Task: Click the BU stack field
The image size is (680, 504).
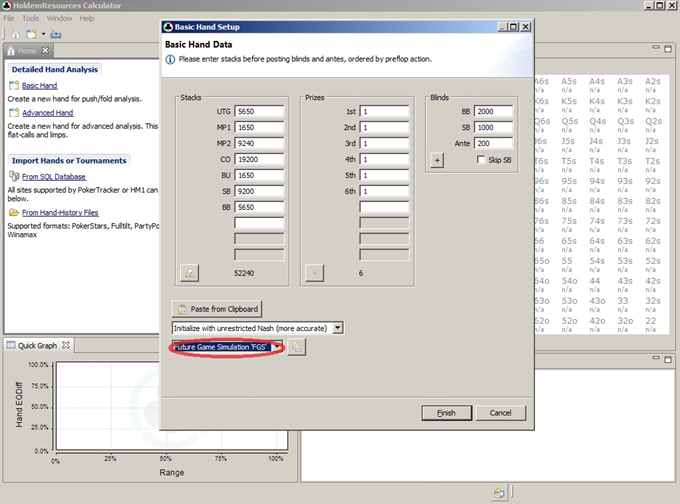Action: (259, 175)
